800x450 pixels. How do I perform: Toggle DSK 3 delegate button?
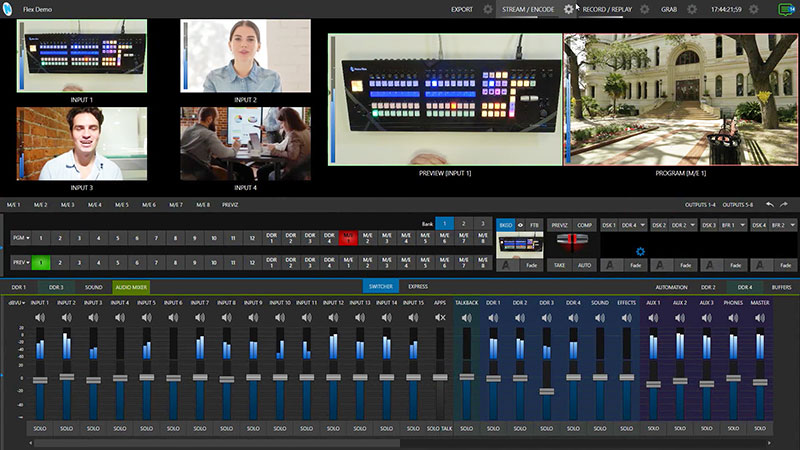709,225
